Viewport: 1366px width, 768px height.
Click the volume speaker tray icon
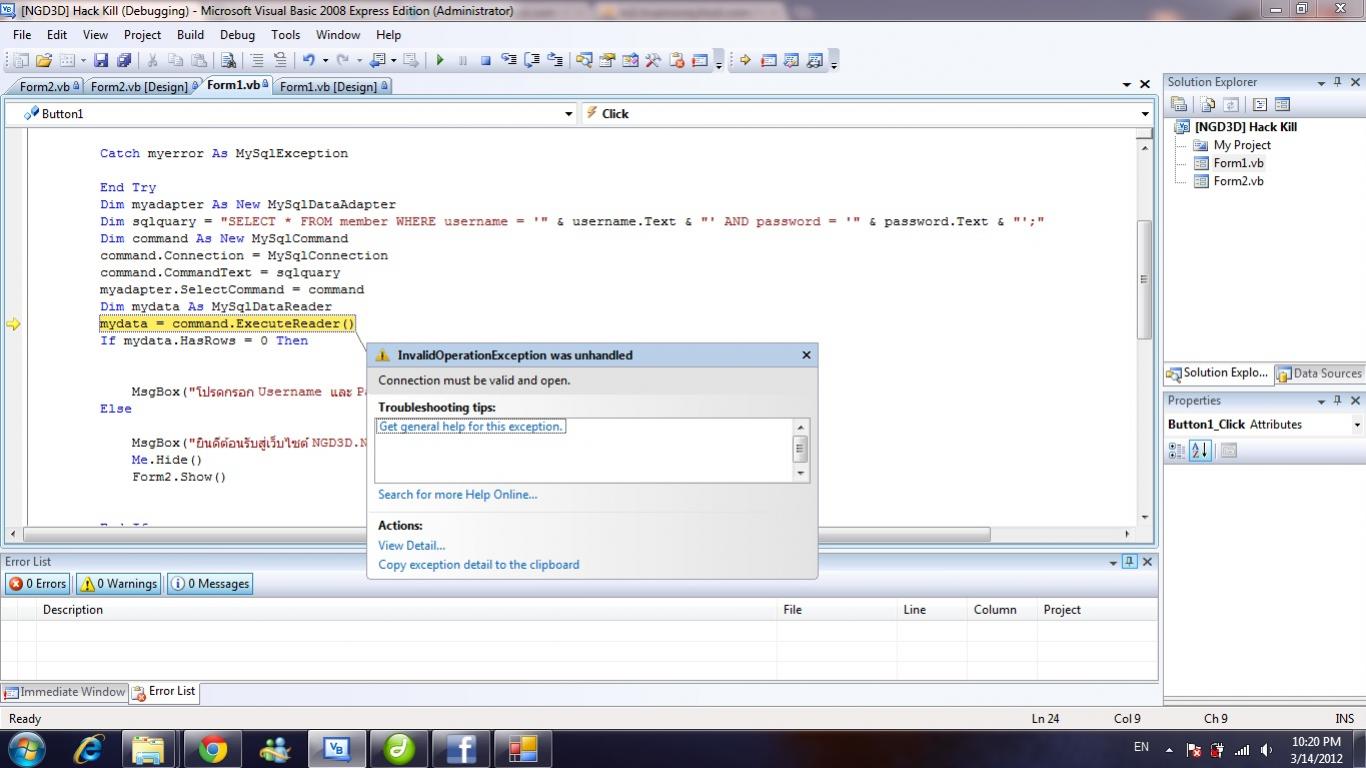[x=1266, y=750]
